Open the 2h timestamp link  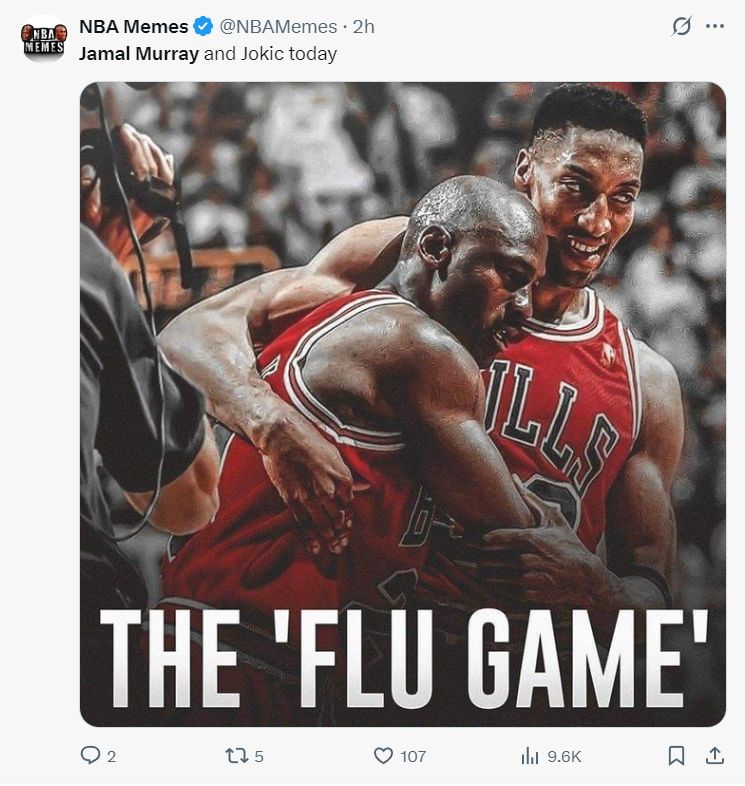(x=363, y=27)
